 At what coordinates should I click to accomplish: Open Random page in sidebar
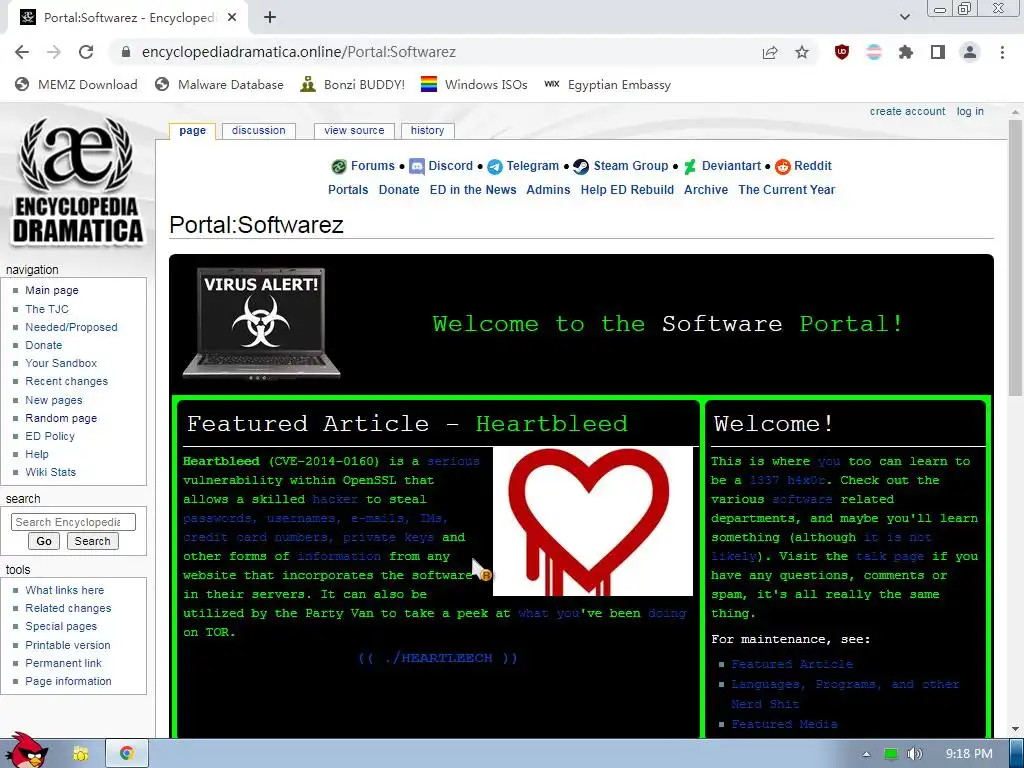point(61,418)
